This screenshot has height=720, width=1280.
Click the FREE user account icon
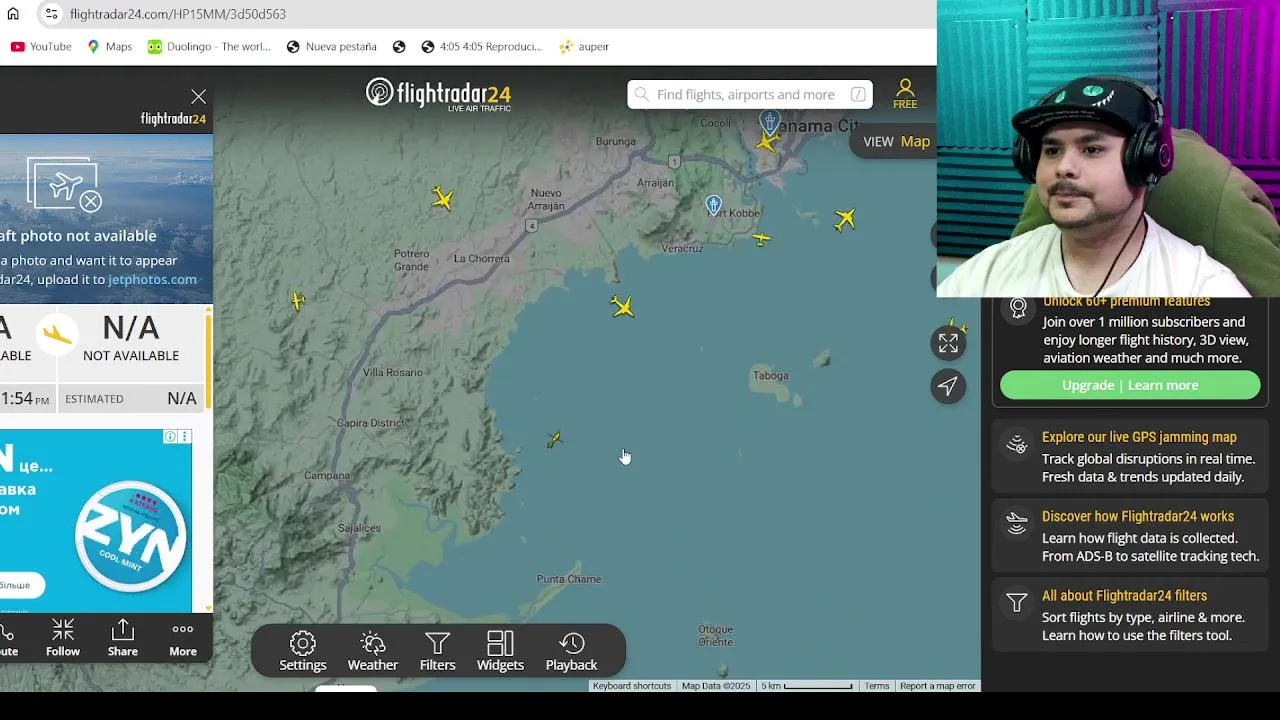(x=905, y=94)
